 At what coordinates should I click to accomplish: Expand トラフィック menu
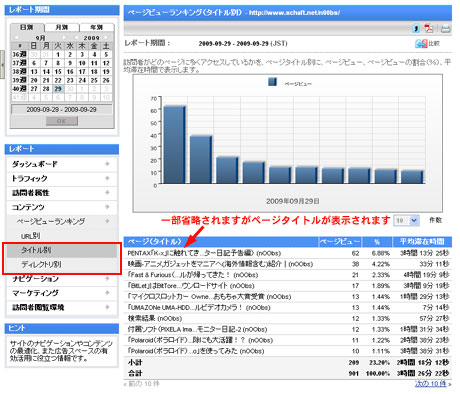[x=62, y=178]
